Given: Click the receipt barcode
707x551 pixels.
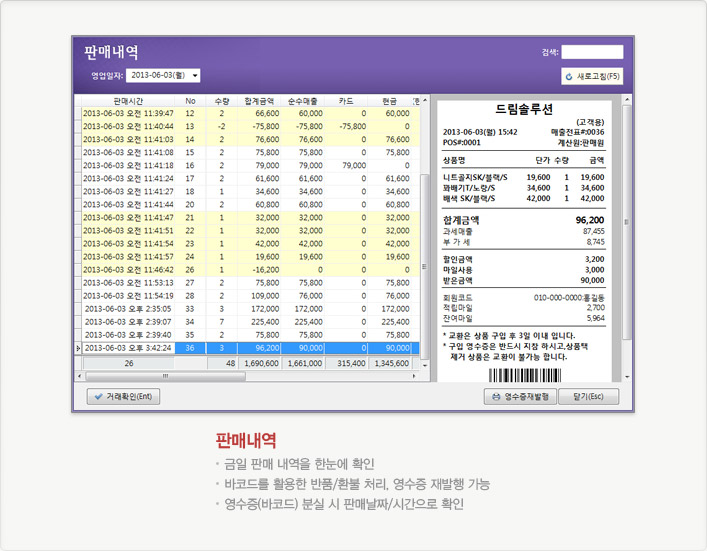Looking at the screenshot, I should point(525,375).
